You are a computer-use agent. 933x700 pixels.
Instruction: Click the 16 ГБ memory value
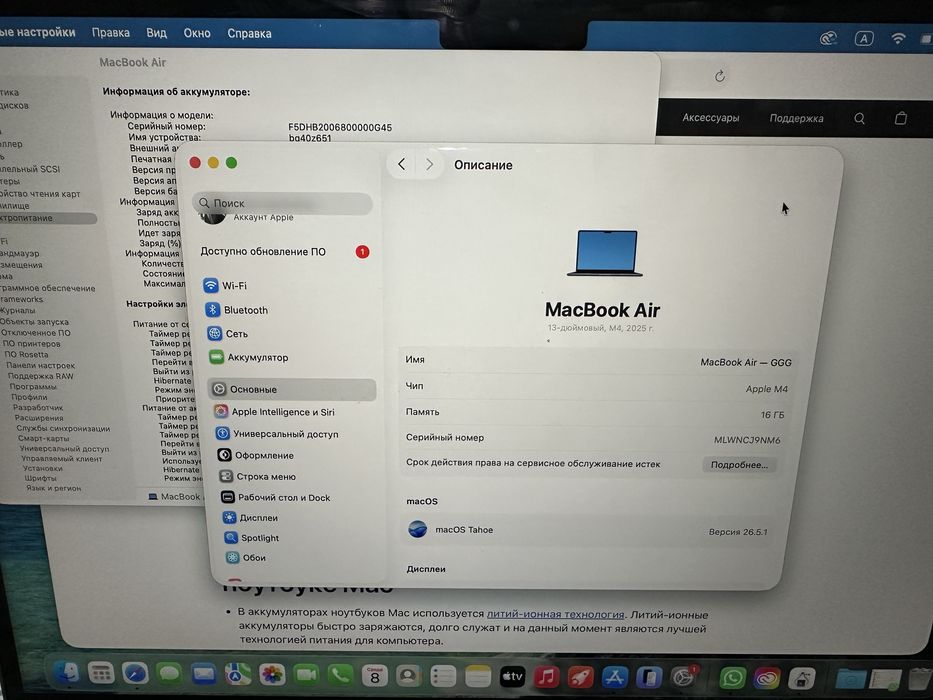tap(772, 415)
